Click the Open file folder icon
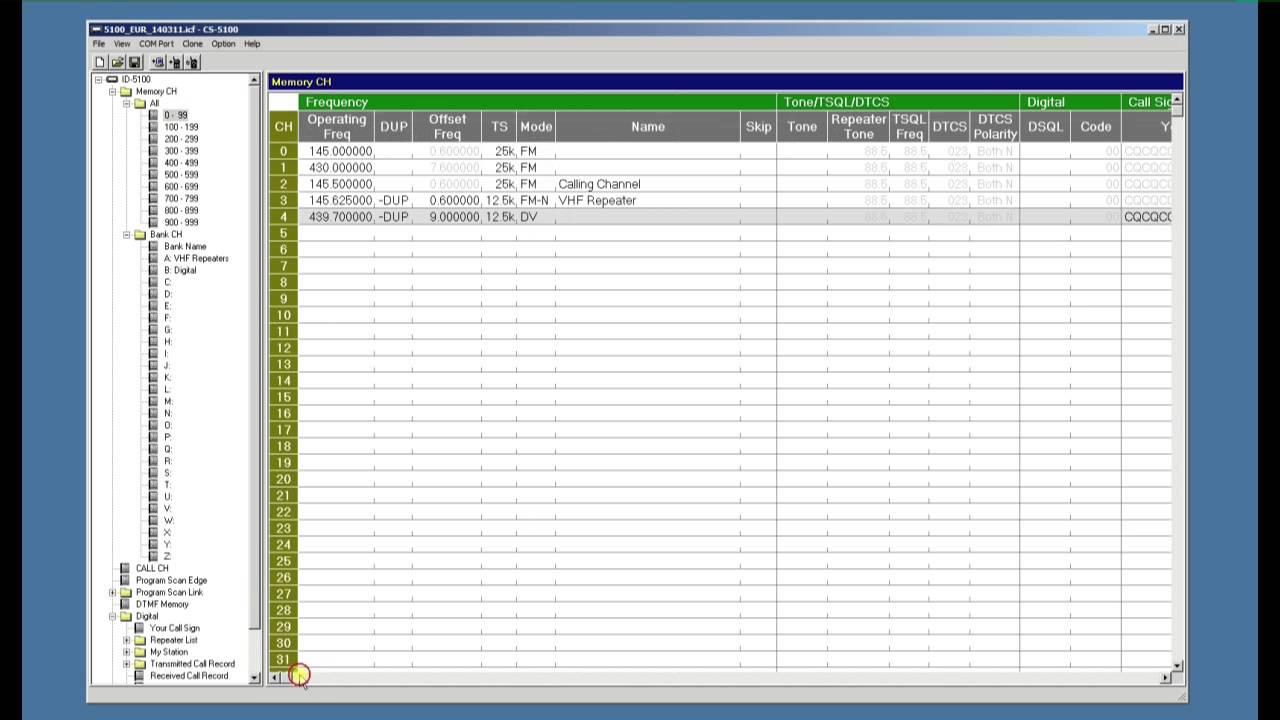The image size is (1280, 720). tap(117, 62)
